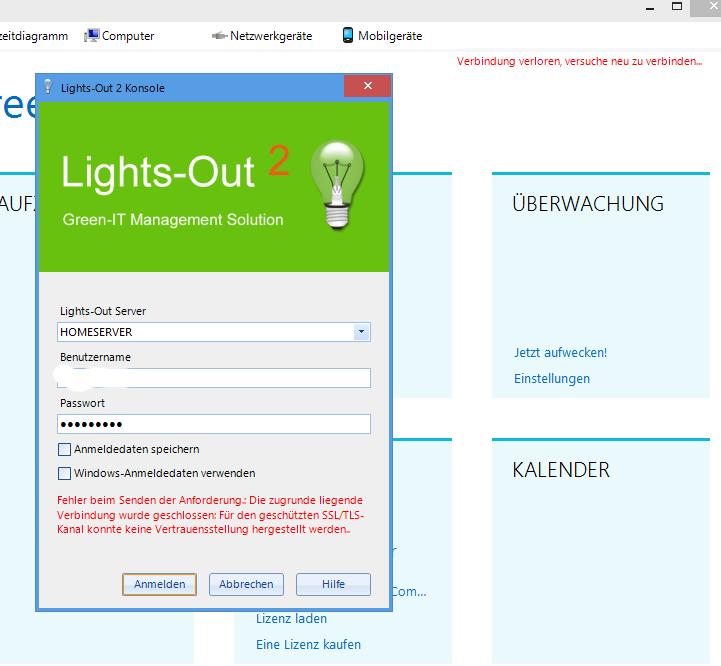The image size is (721, 666).
Task: Click the green light bulb logo in the banner
Action: click(x=338, y=185)
